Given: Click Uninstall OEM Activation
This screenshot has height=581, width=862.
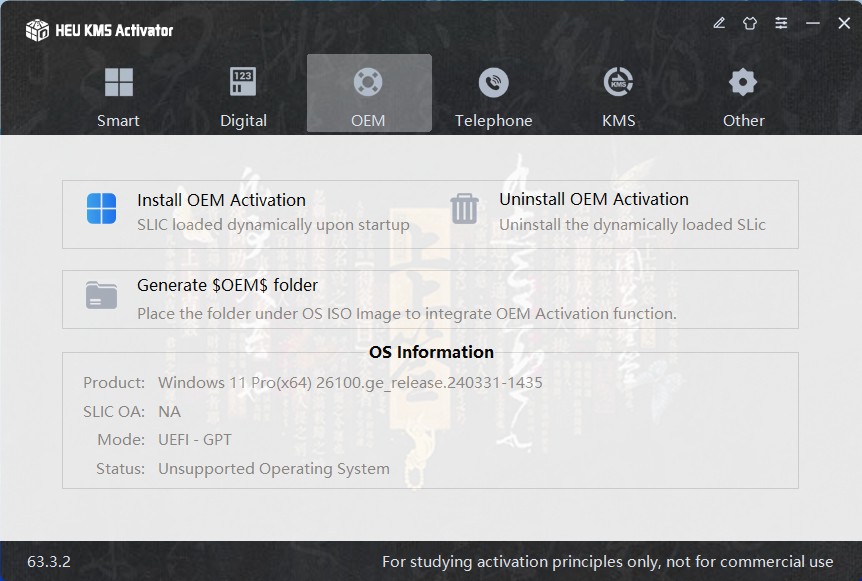Looking at the screenshot, I should click(x=594, y=199).
